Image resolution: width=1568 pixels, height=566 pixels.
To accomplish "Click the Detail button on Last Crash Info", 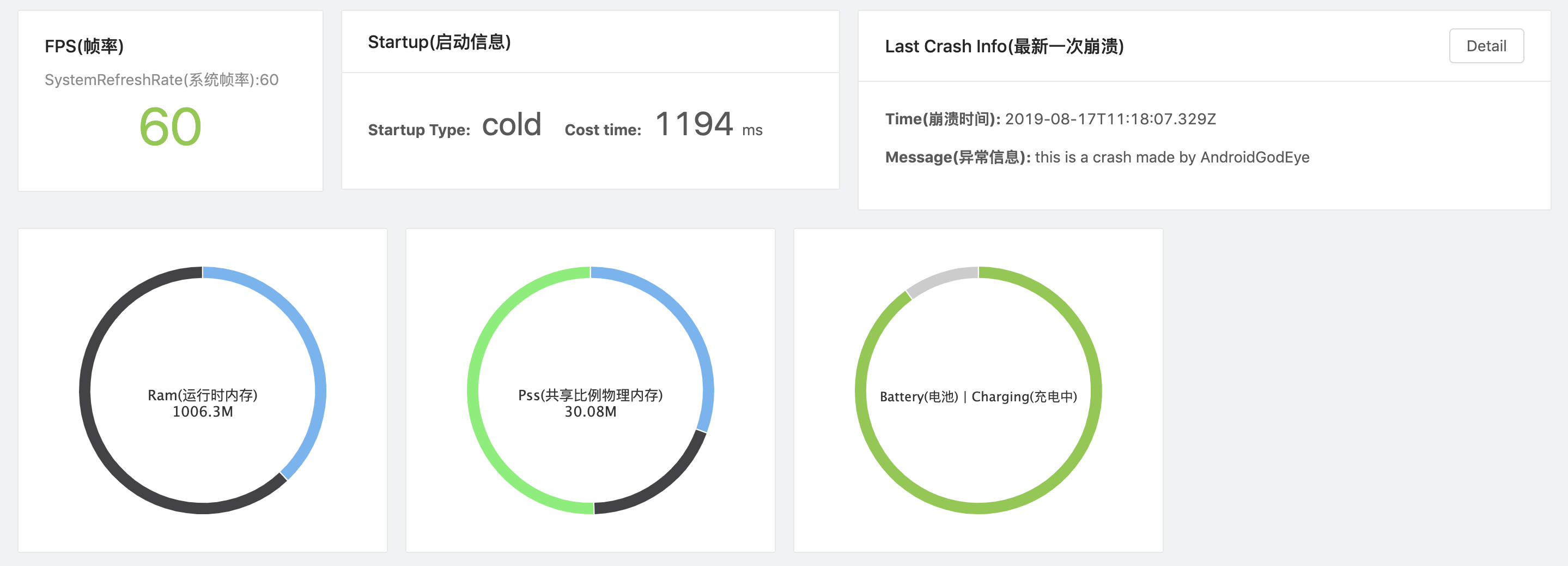I will point(1486,46).
